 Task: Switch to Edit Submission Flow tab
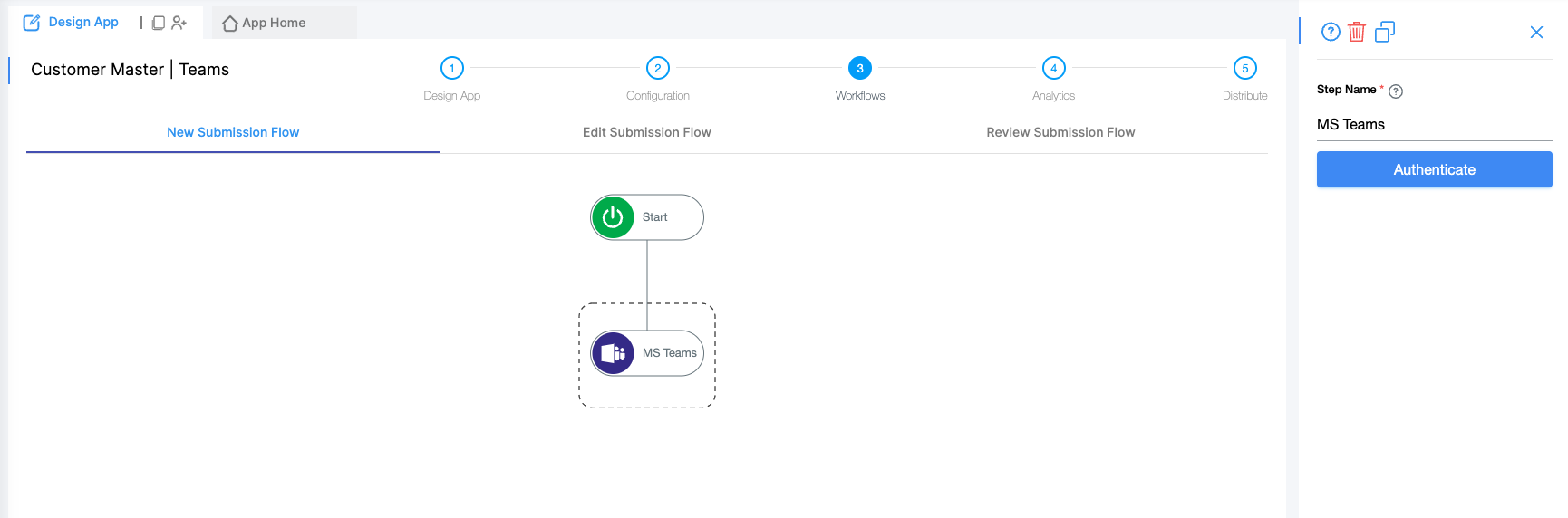coord(646,132)
